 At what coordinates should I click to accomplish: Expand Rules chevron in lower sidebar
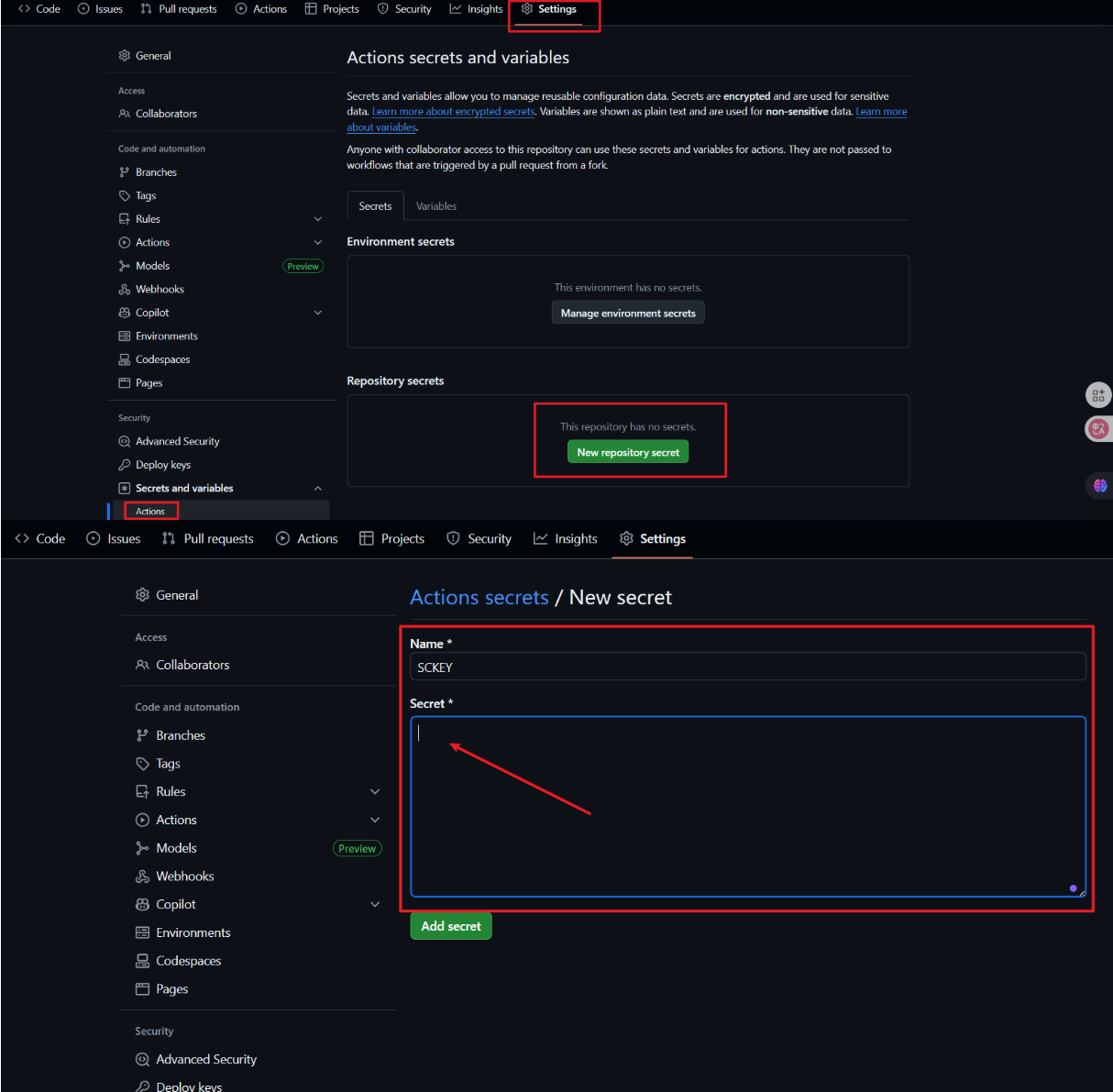point(375,791)
